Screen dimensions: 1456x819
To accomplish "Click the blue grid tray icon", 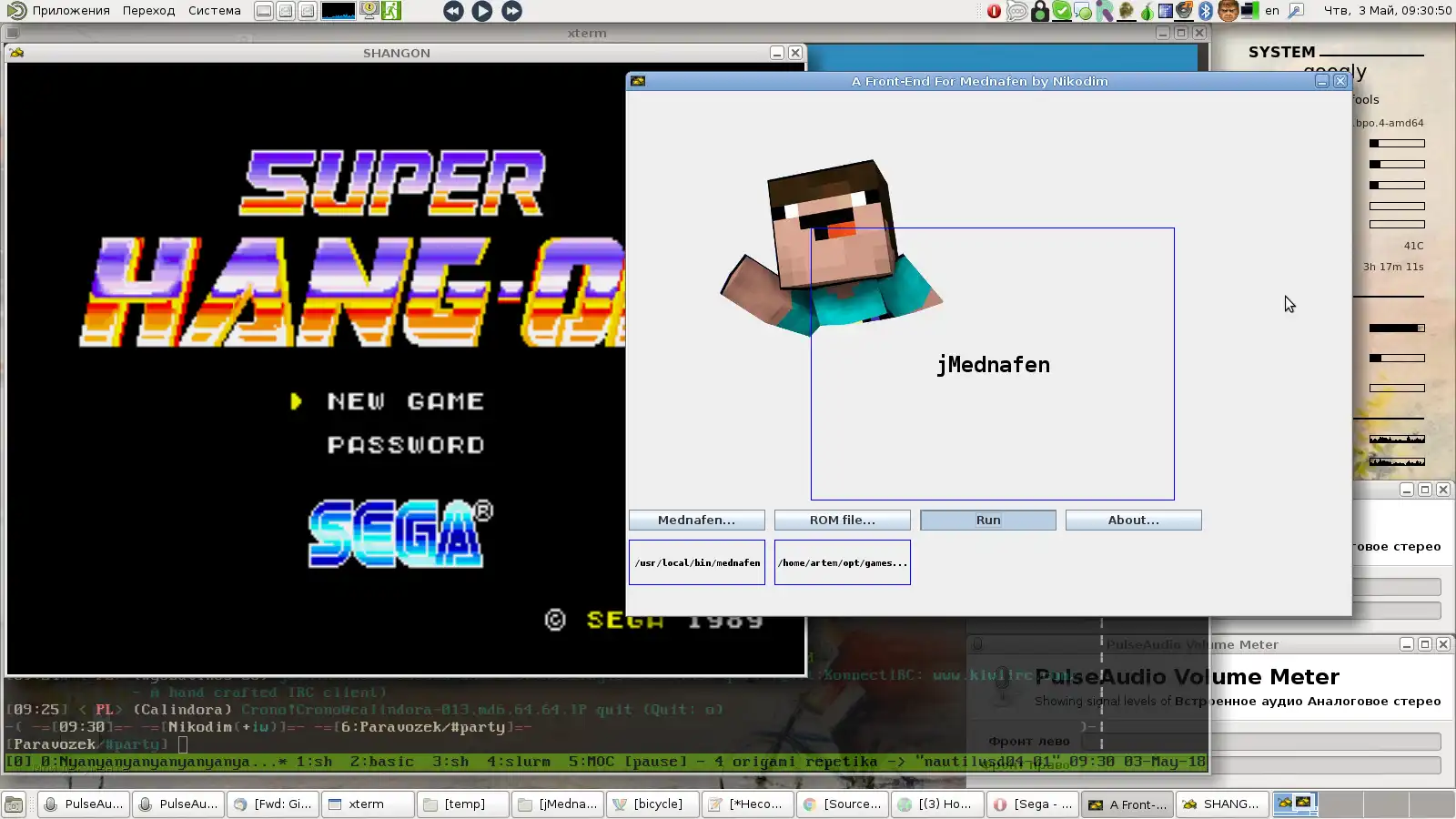I will [x=1165, y=11].
